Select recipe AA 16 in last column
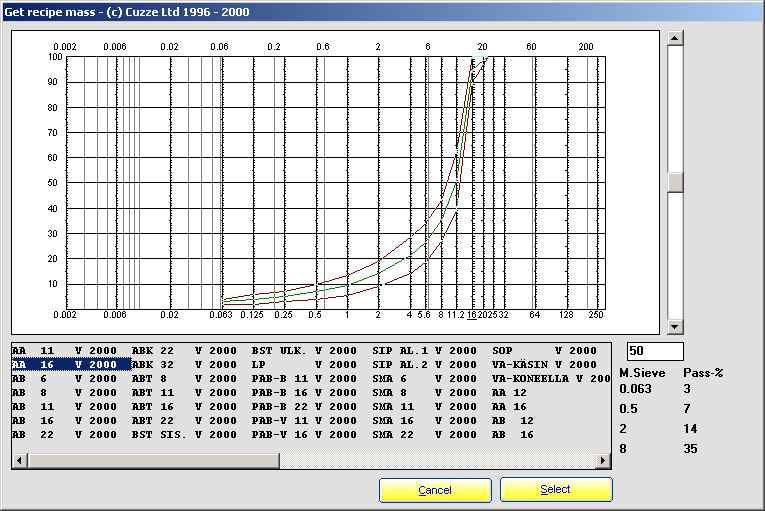Screen dimensions: 765x511 (x=510, y=407)
